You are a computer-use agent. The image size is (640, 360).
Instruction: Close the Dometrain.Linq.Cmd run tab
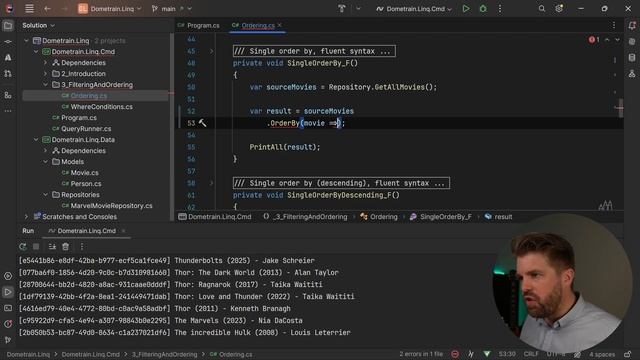click(x=124, y=231)
